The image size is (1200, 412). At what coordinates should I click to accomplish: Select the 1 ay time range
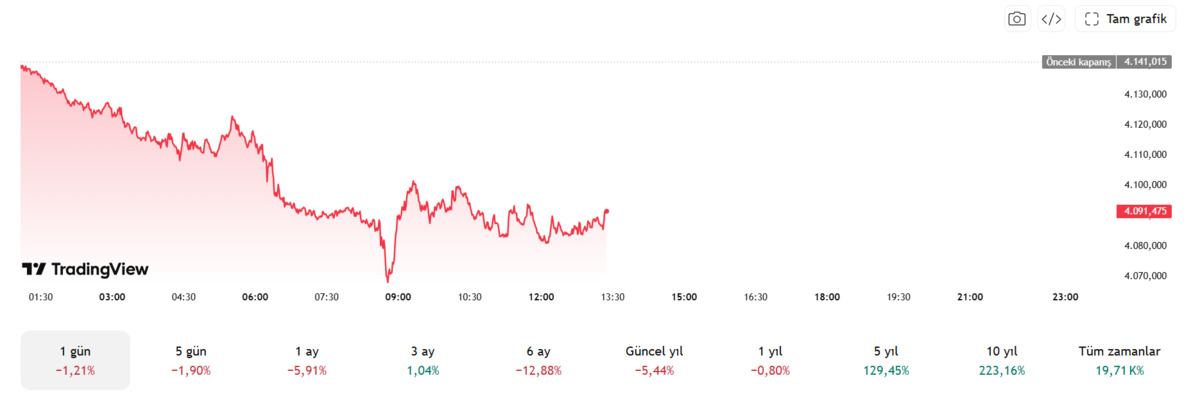(308, 360)
